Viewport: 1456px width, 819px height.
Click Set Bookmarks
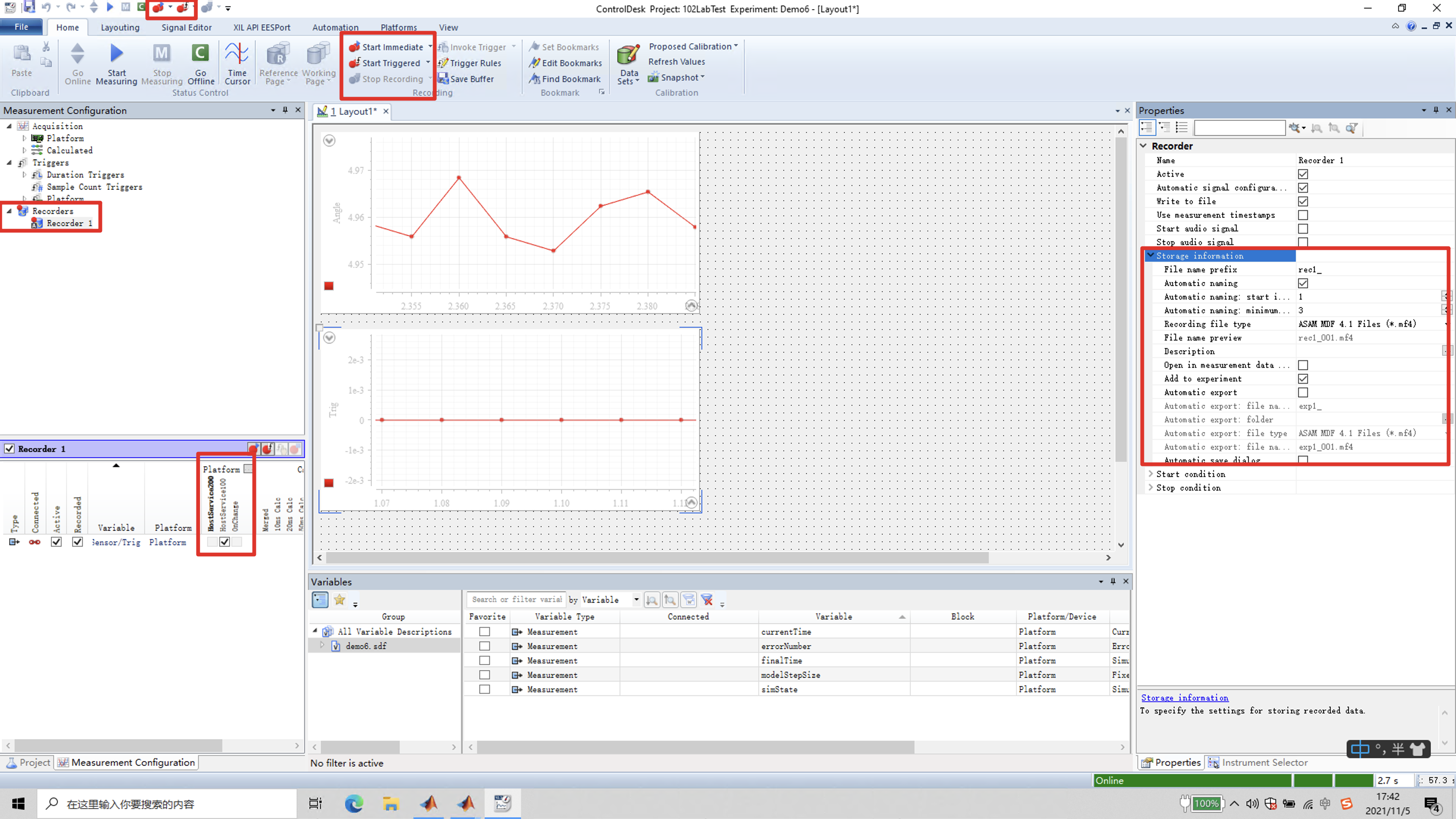(x=564, y=47)
